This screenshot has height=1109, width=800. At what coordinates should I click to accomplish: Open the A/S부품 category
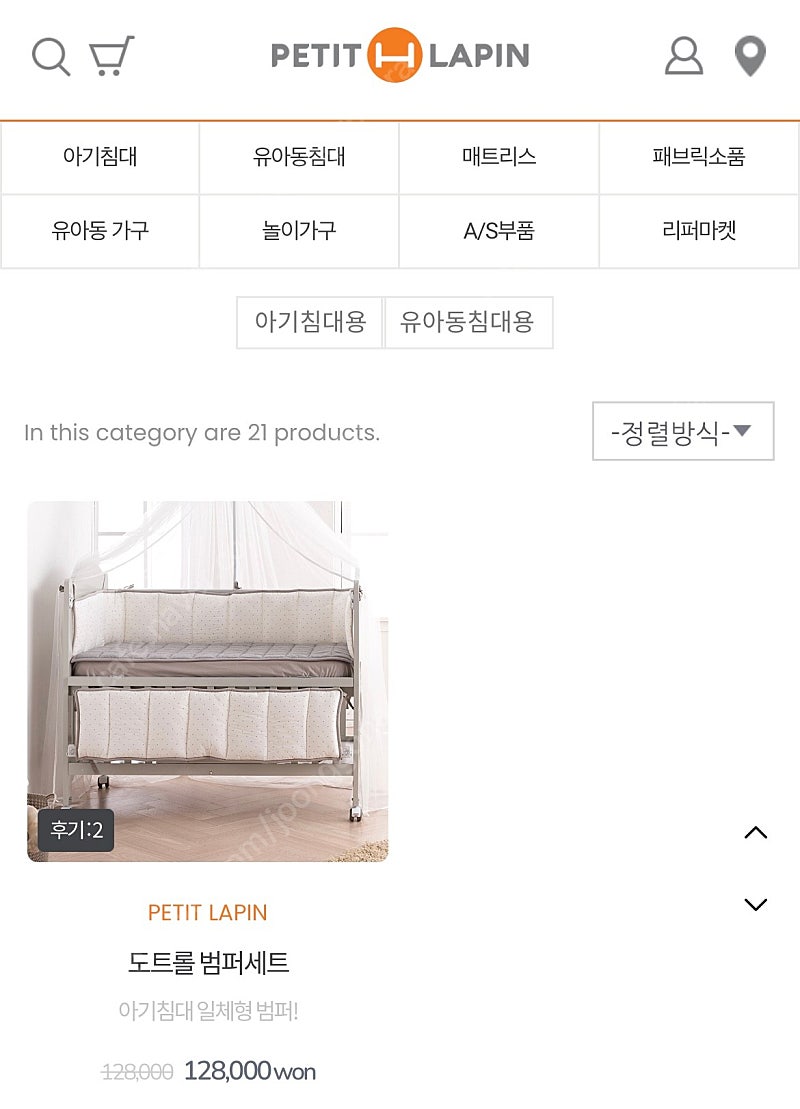[x=499, y=231]
